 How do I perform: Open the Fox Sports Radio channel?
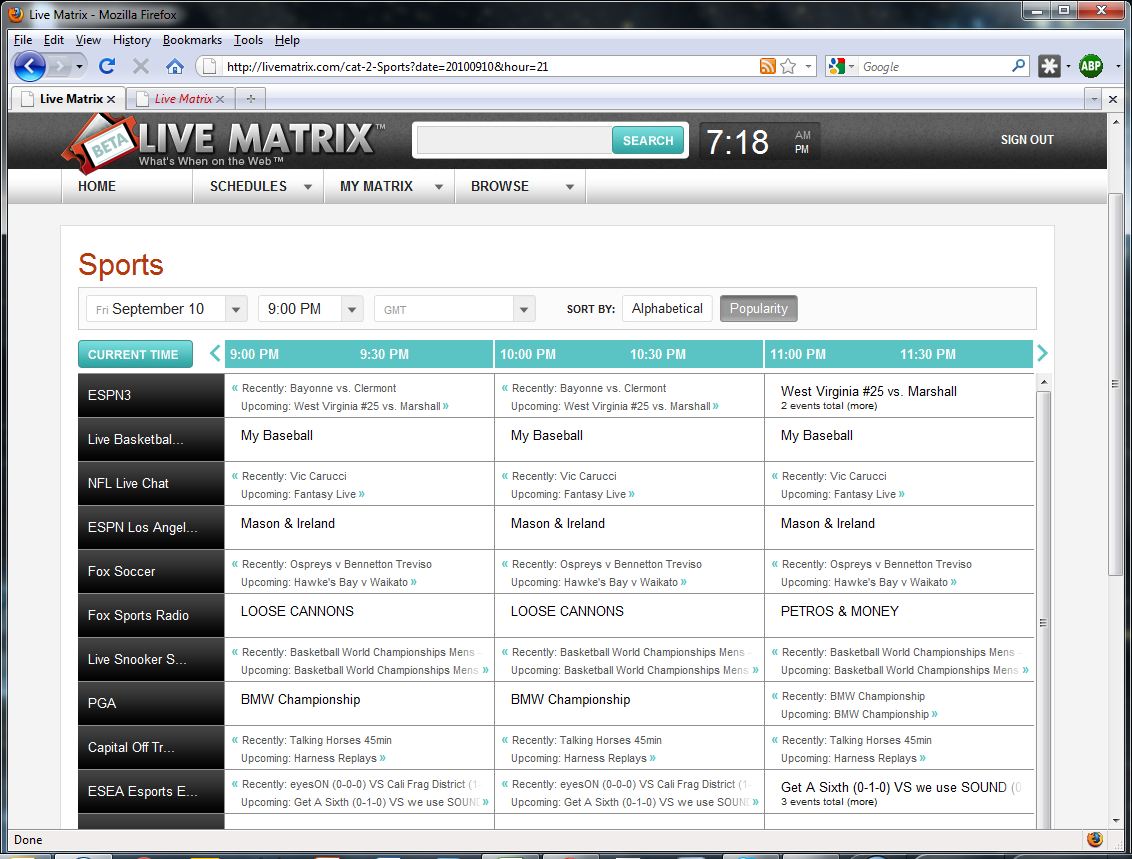(151, 615)
